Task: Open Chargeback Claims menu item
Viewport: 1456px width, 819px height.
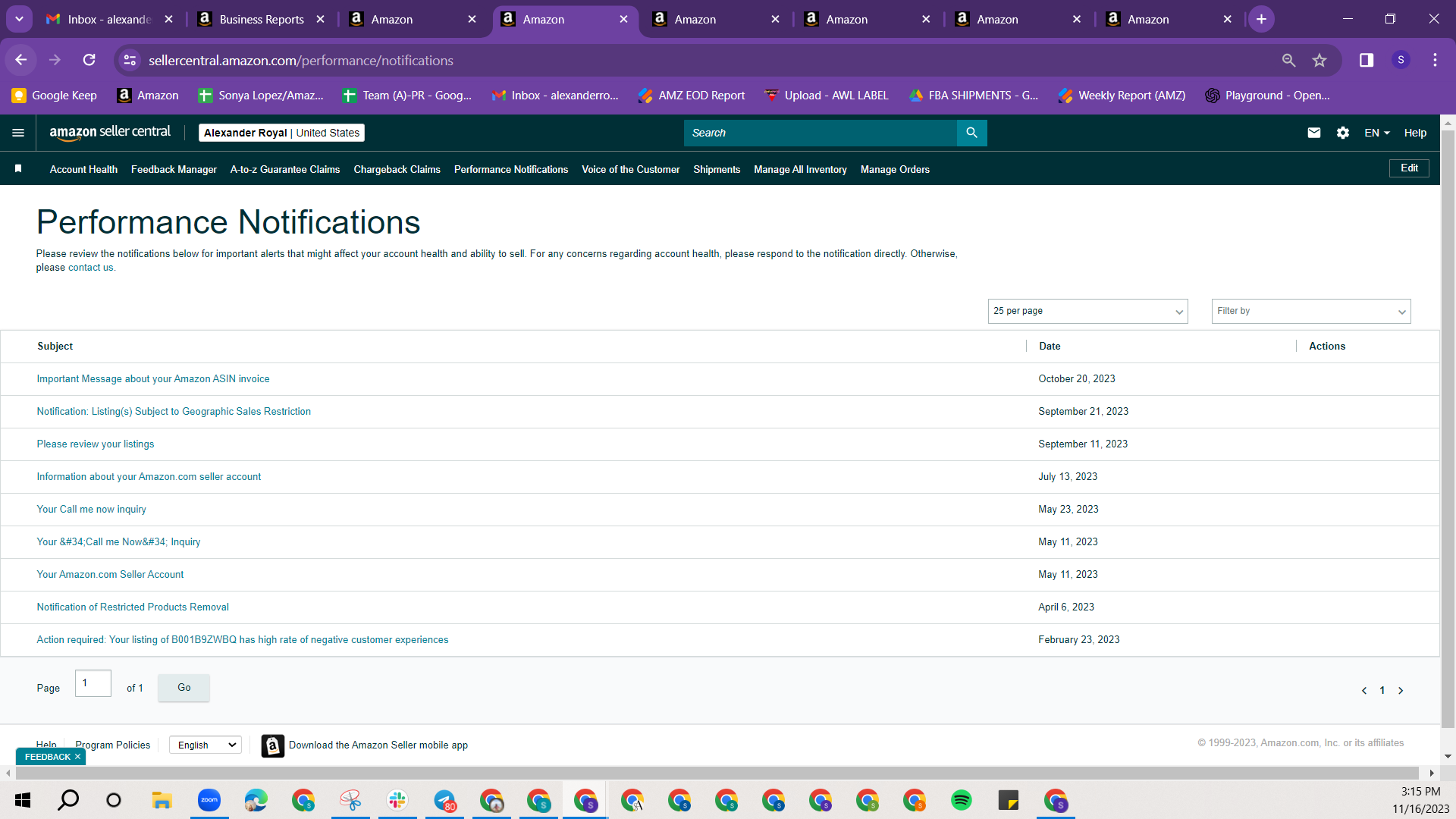Action: pyautogui.click(x=397, y=169)
